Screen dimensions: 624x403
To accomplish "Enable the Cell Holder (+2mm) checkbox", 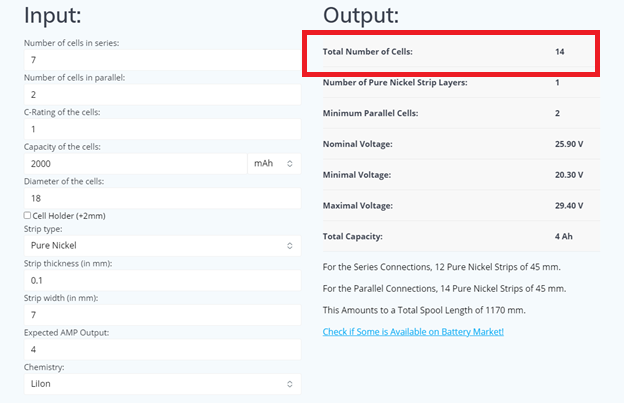I will [x=27, y=215].
